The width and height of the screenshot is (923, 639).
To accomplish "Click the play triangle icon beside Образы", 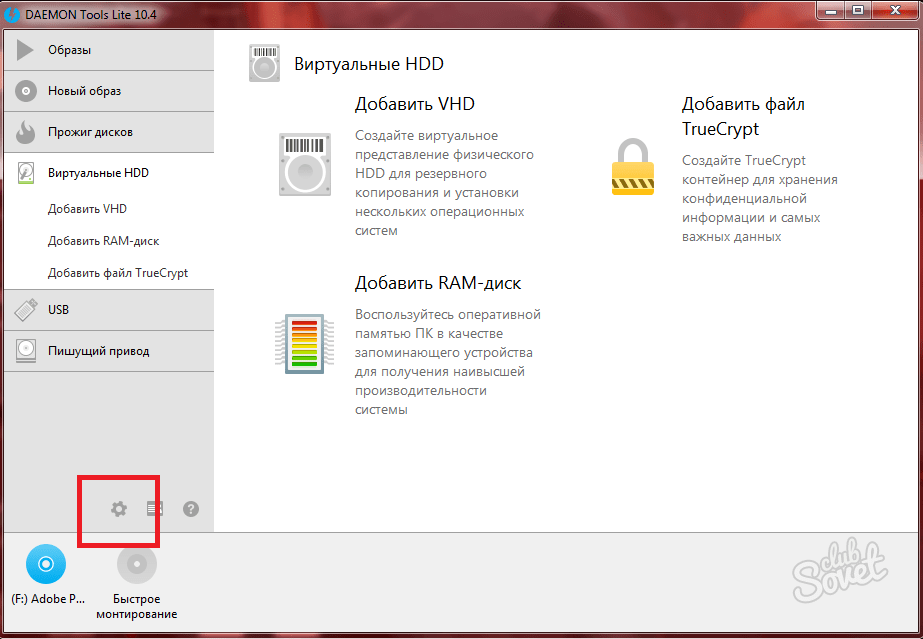I will pyautogui.click(x=25, y=50).
